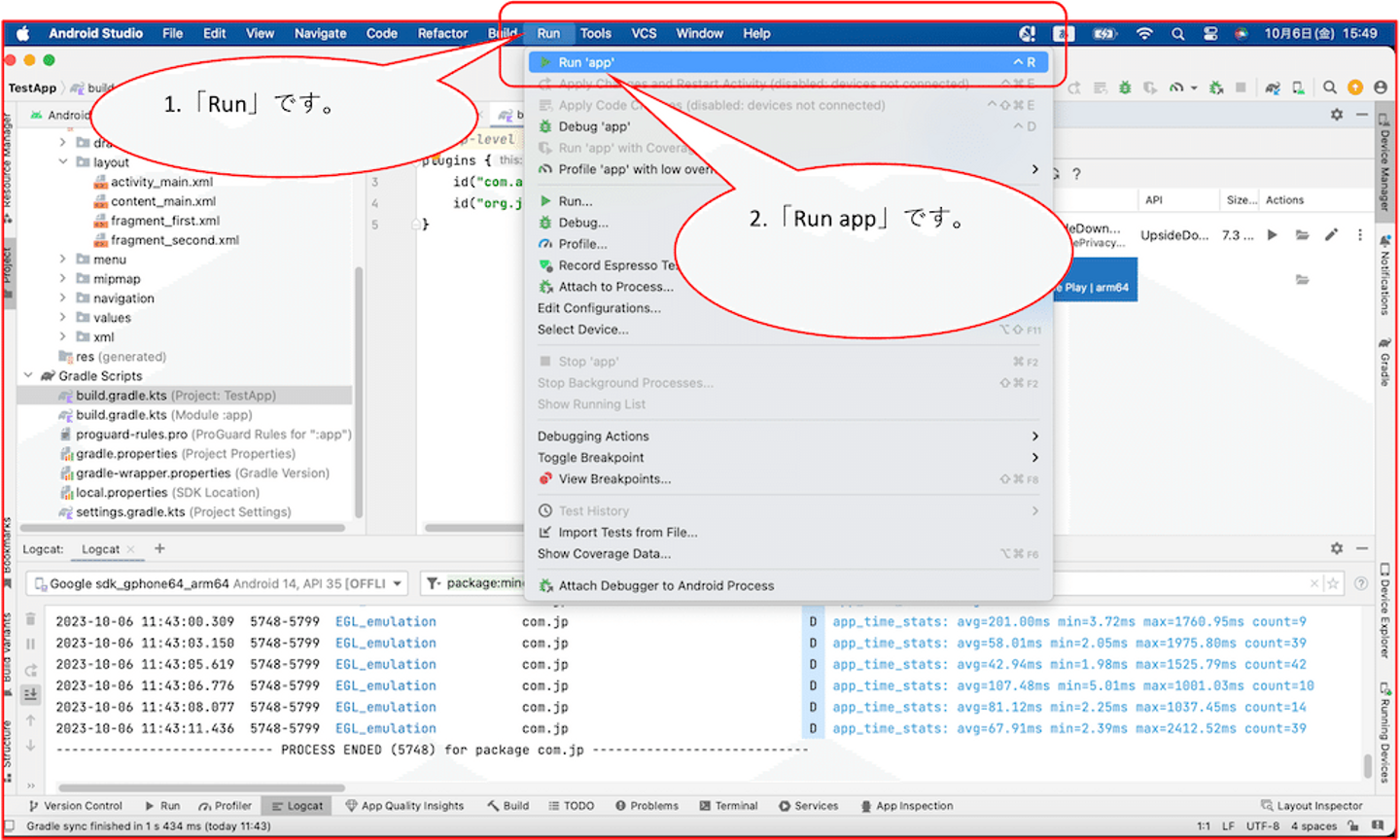Open Problems tool window button

(x=647, y=806)
